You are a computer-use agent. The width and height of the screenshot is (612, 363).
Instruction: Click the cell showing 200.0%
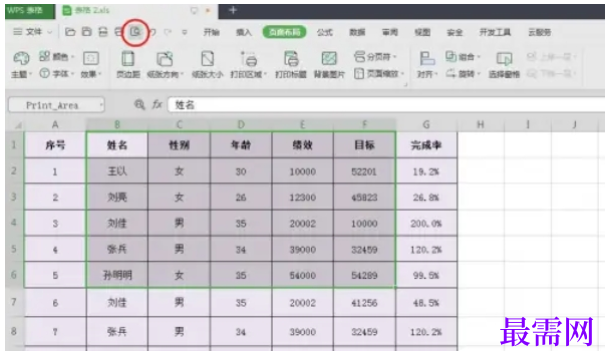(426, 223)
